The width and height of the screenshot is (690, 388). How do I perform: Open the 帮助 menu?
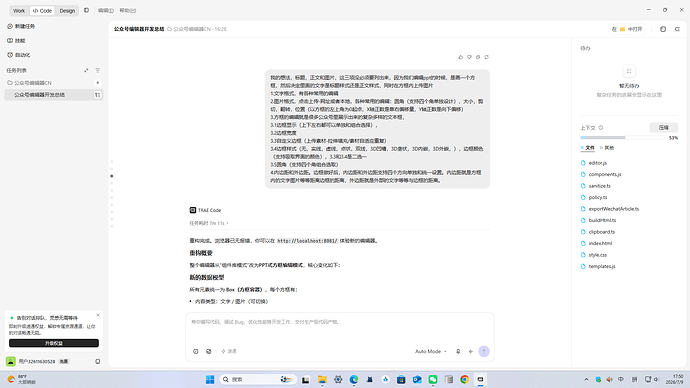(128, 11)
